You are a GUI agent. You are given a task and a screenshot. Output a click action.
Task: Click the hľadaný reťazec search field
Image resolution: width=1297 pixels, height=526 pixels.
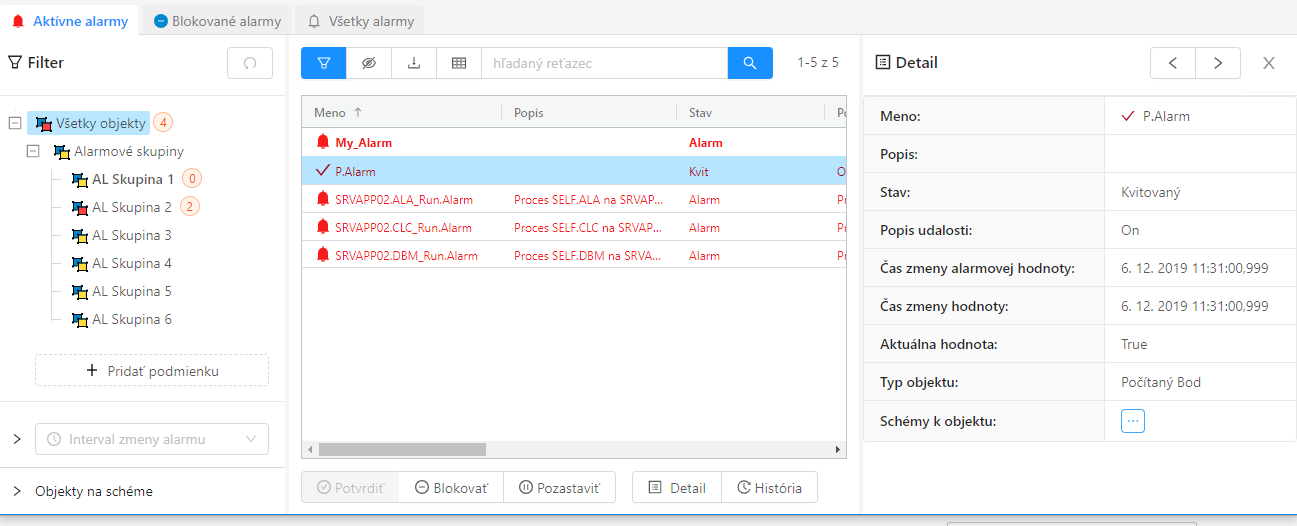(x=604, y=63)
